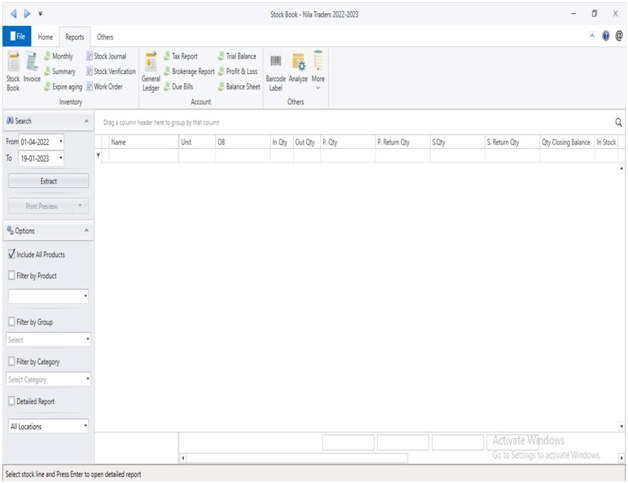Image resolution: width=628 pixels, height=483 pixels.
Task: Click the filter row funnel icon
Action: [x=98, y=156]
